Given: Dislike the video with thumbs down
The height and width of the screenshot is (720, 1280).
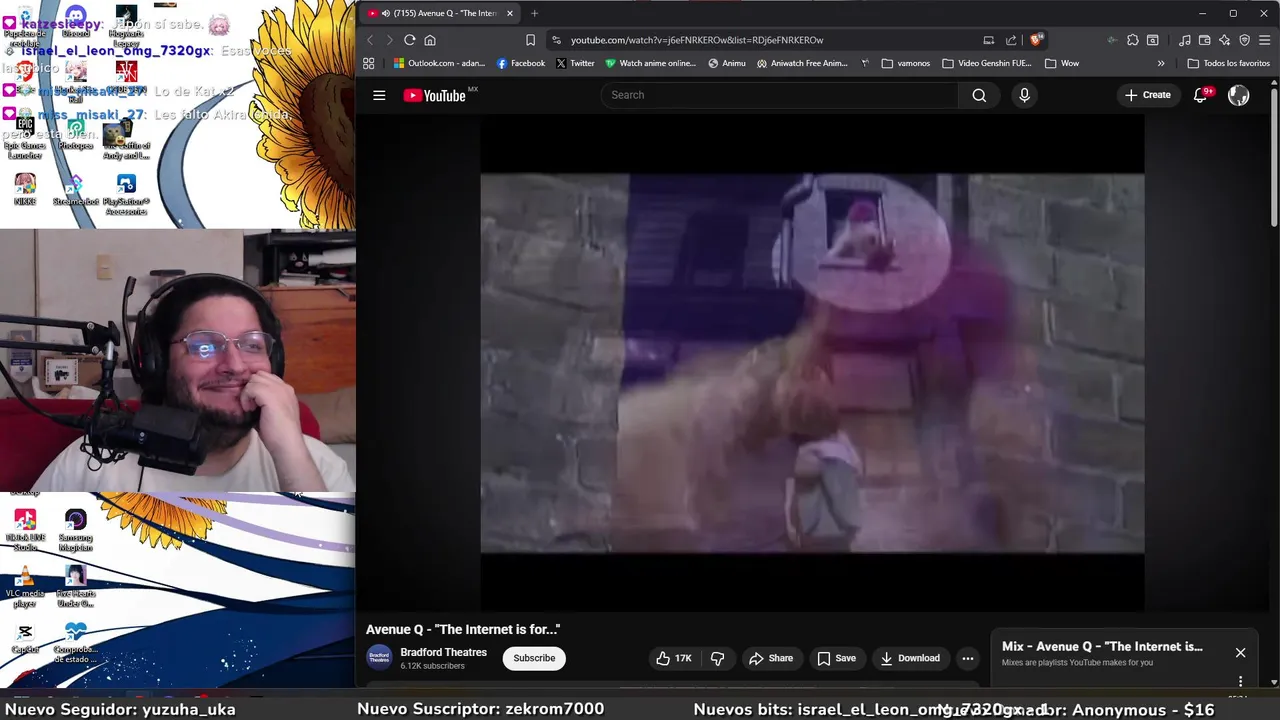Looking at the screenshot, I should (717, 658).
